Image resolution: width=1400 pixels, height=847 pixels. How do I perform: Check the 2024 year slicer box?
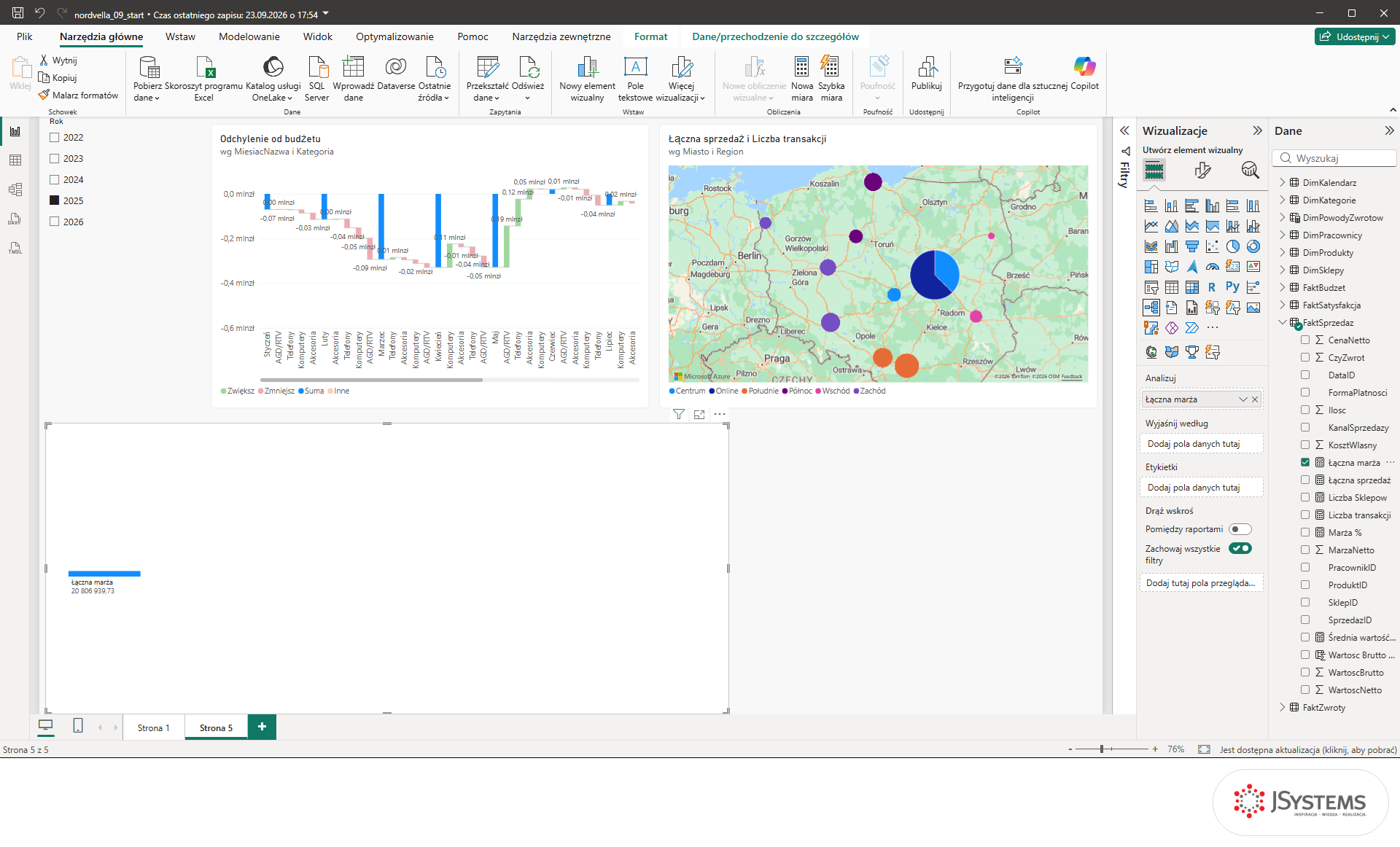click(x=55, y=179)
